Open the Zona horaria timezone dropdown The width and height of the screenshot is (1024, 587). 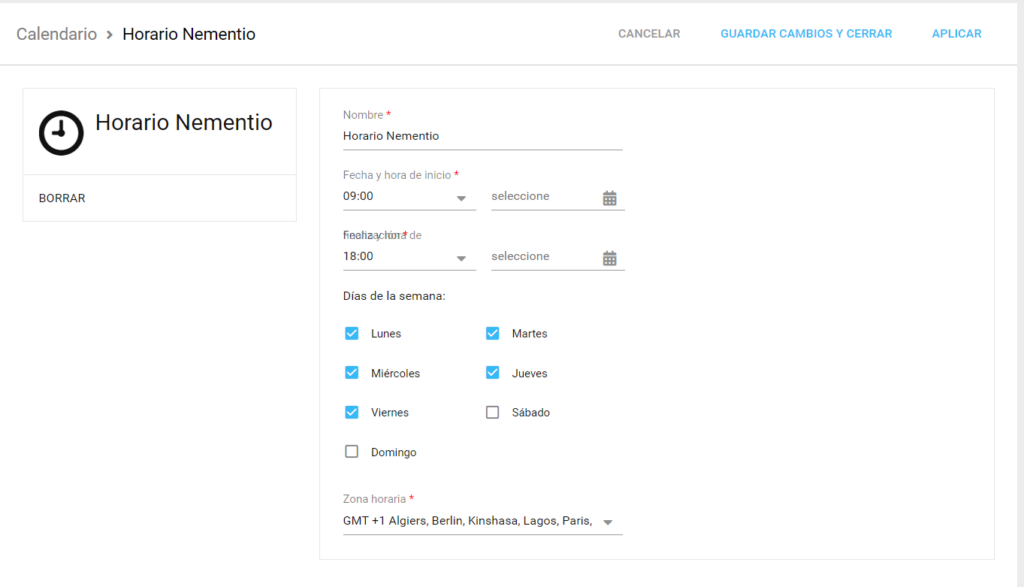click(608, 521)
